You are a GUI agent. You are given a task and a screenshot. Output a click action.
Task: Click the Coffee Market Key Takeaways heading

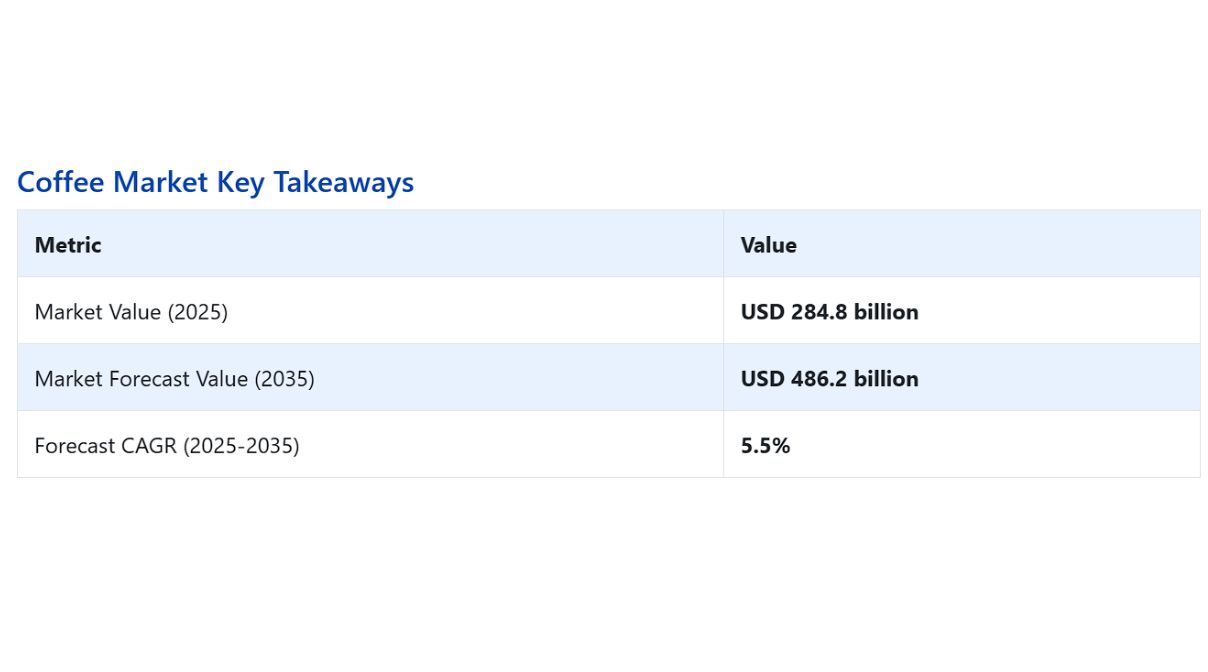(x=215, y=183)
